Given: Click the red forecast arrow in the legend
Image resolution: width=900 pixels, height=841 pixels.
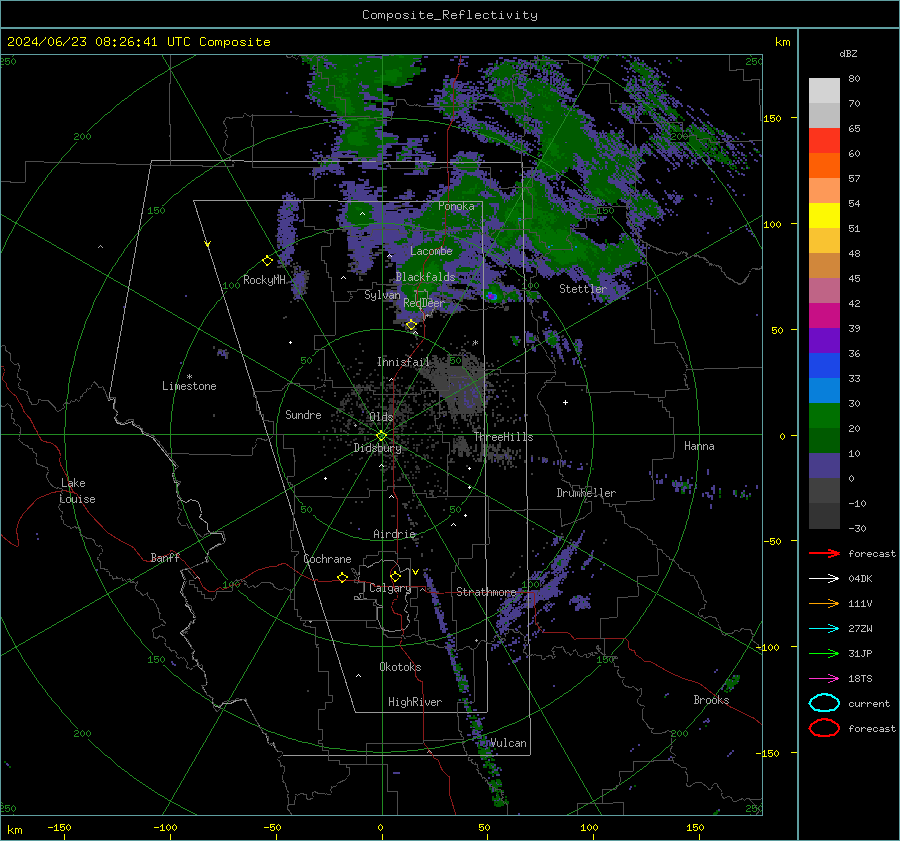Looking at the screenshot, I should [x=824, y=553].
